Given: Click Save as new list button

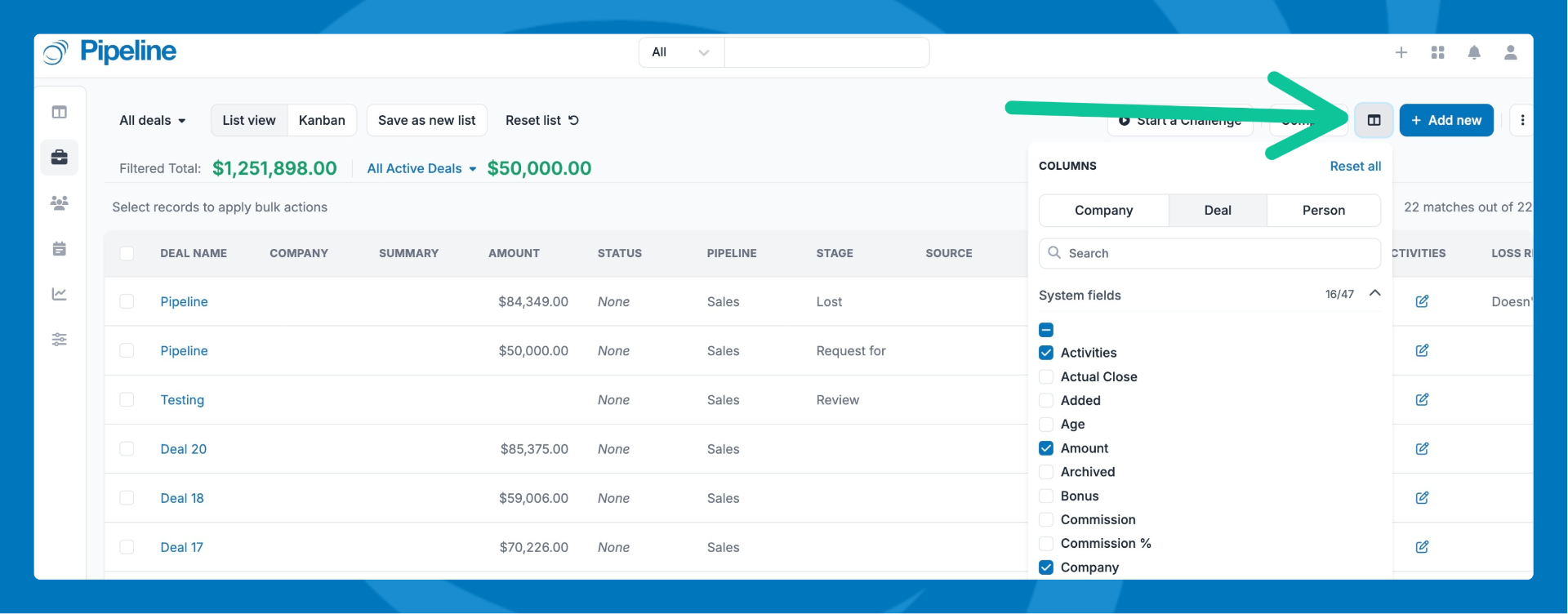Looking at the screenshot, I should click(x=427, y=120).
